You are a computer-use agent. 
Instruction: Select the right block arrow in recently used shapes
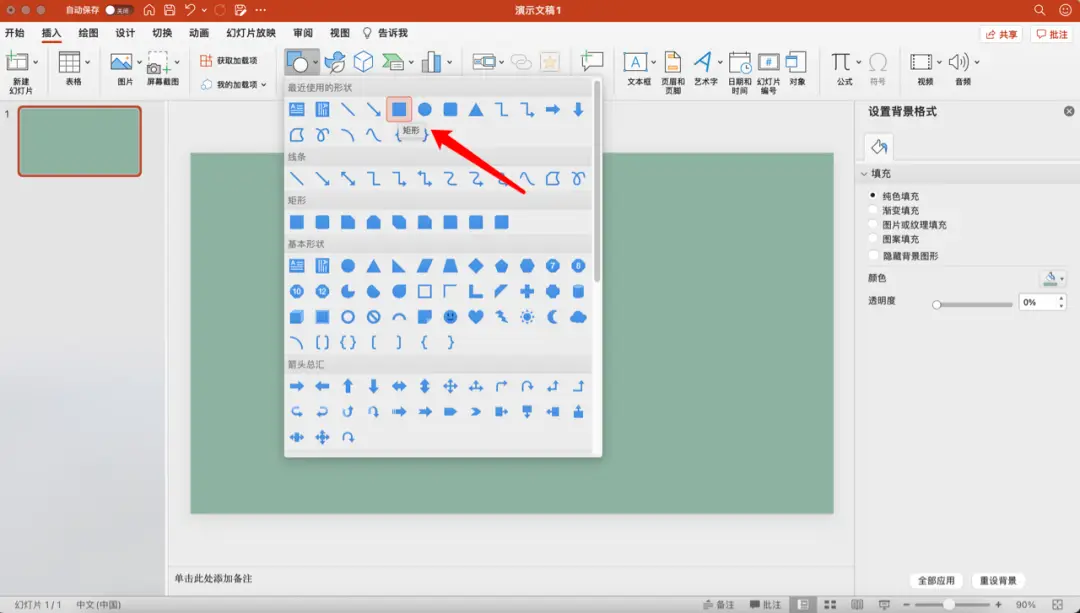pos(552,109)
